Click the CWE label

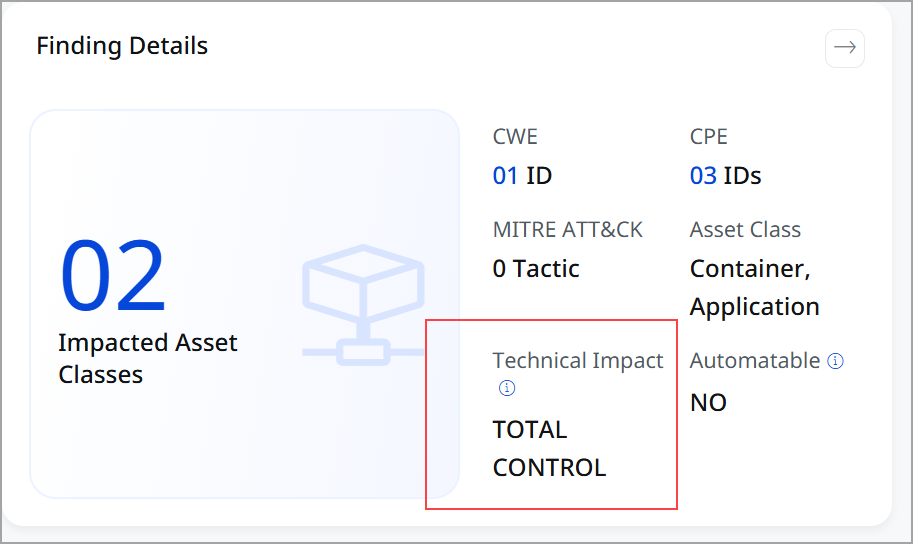click(515, 136)
